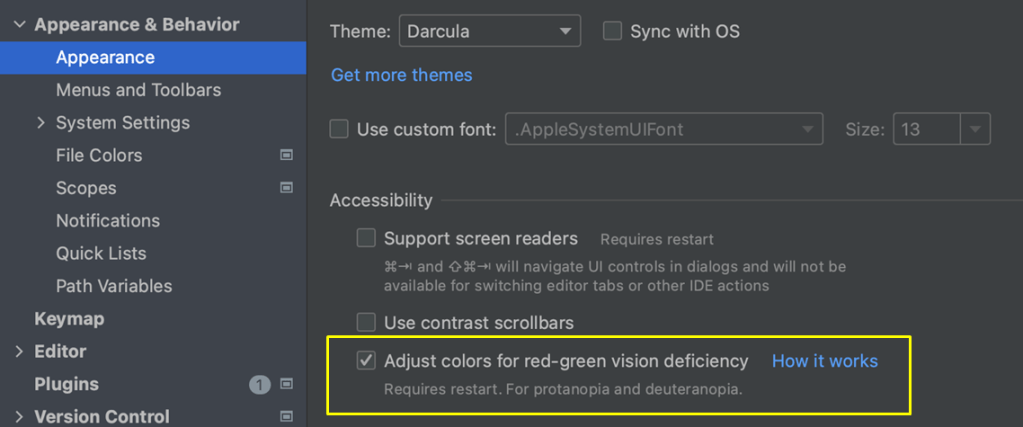Click project-level icon beside Version Control
The image size is (1023, 427).
[x=287, y=416]
